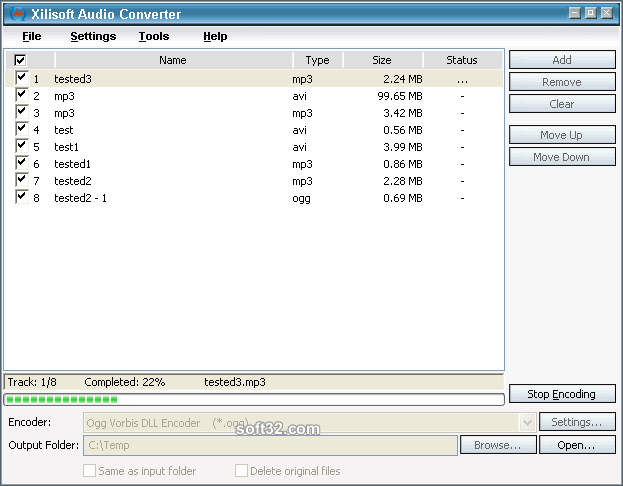Click the 0.69 MB size value

(402, 198)
